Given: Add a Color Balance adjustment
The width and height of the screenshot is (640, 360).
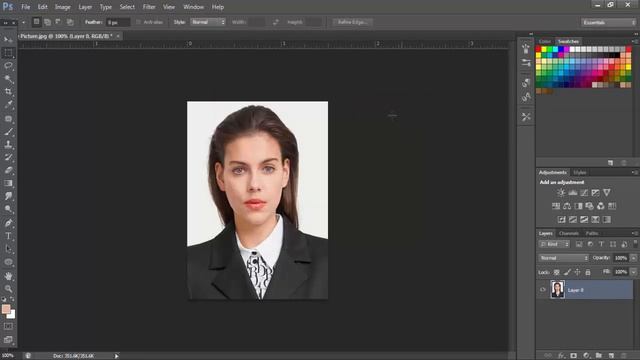Looking at the screenshot, I should click(567, 206).
